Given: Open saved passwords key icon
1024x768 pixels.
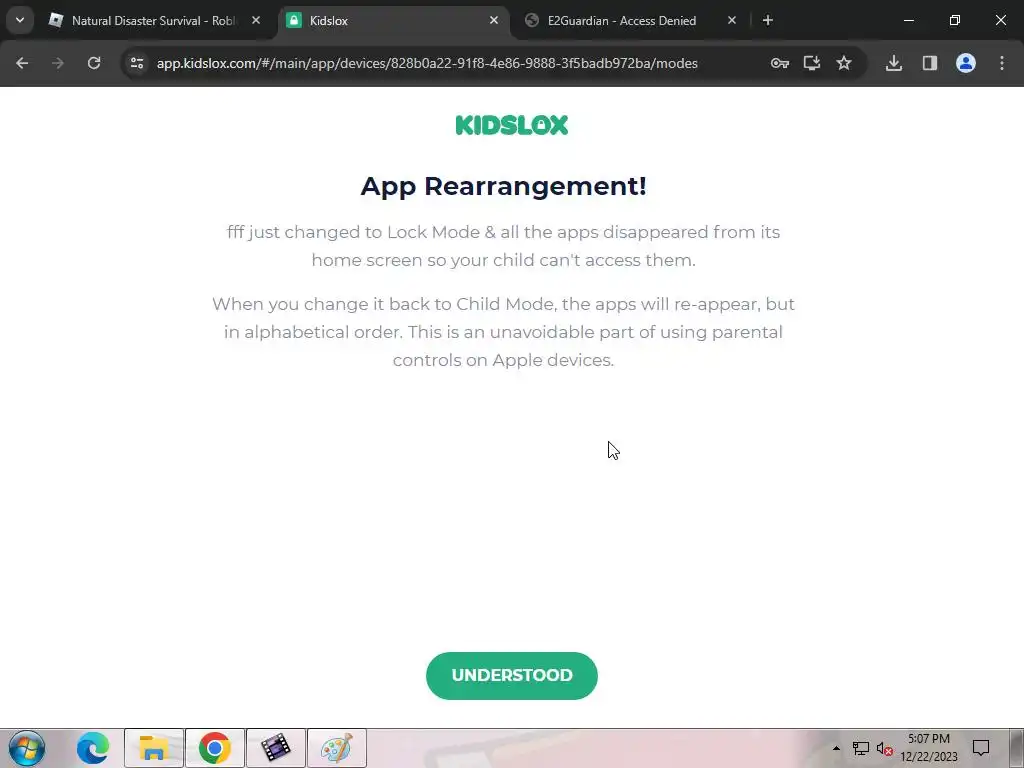Looking at the screenshot, I should [x=780, y=63].
